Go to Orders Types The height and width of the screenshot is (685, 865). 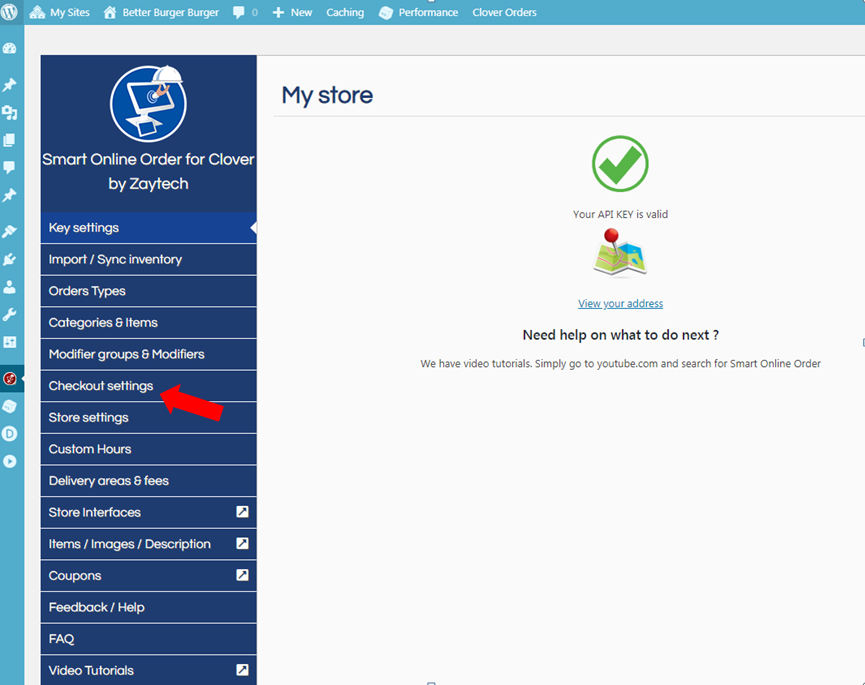coord(148,291)
